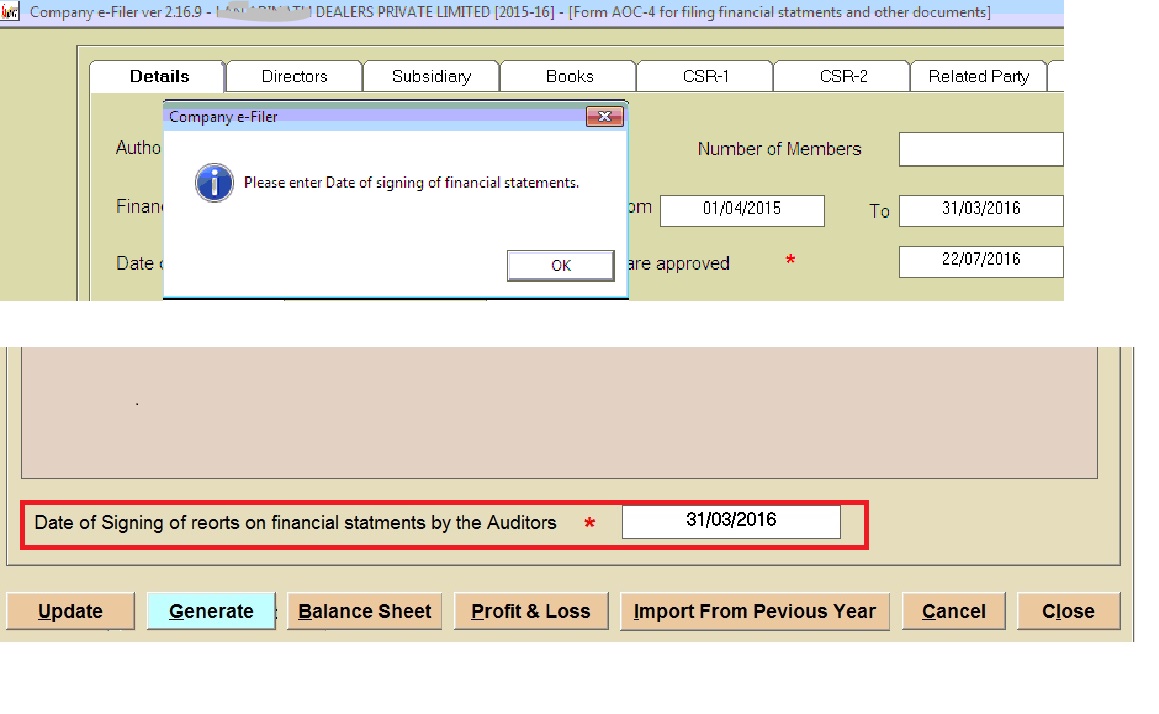Click the Company e-Filer title bar icon
The image size is (1159, 714).
[x=11, y=13]
